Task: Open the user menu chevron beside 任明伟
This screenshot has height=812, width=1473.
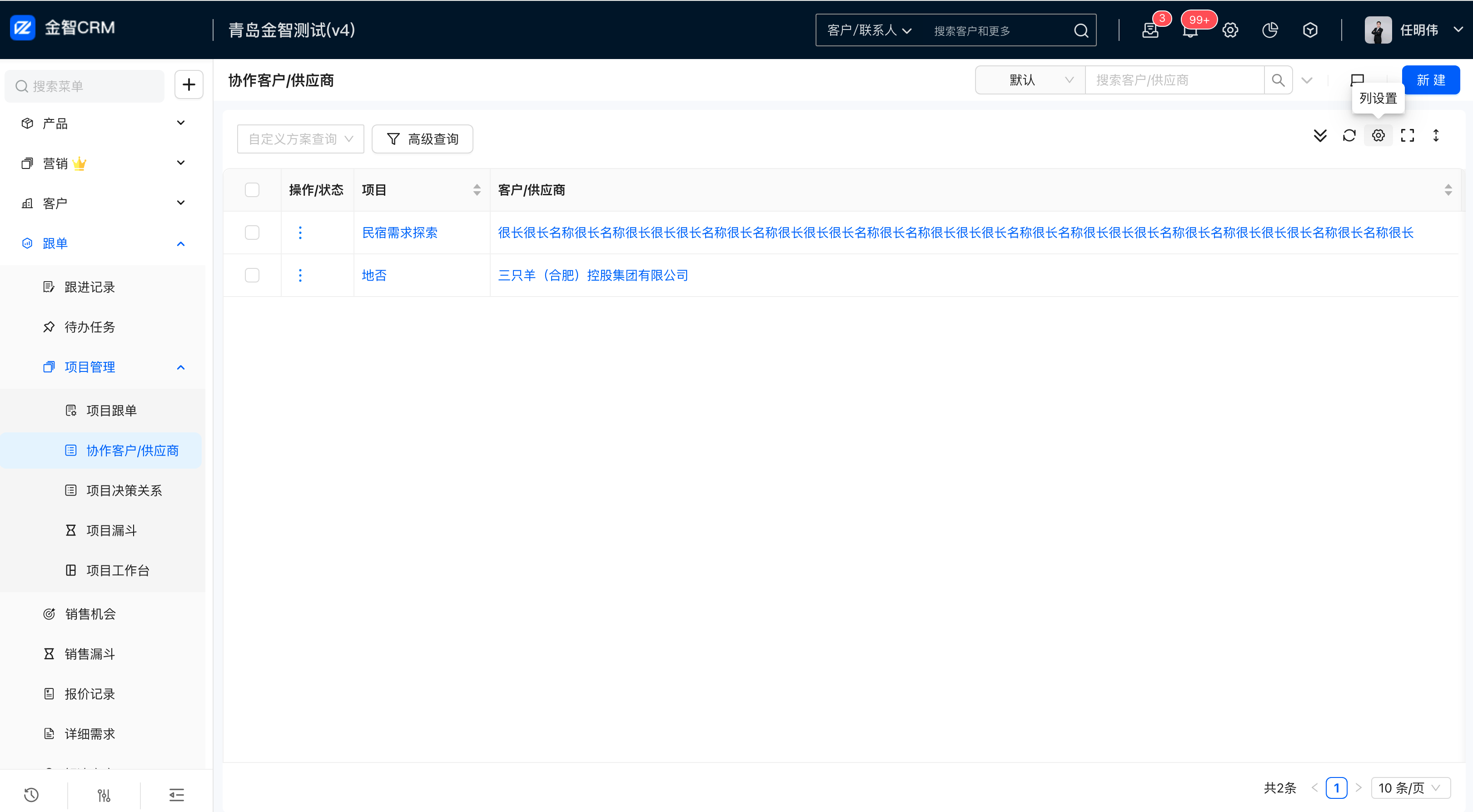Action: click(x=1458, y=30)
